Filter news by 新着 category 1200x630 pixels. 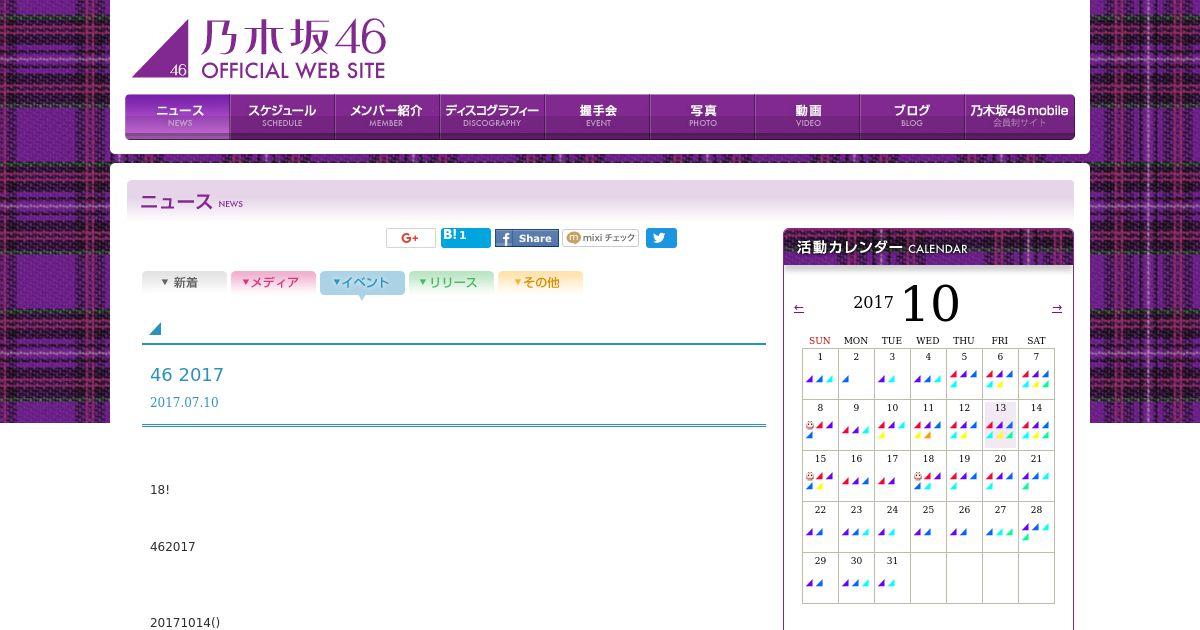pos(184,282)
